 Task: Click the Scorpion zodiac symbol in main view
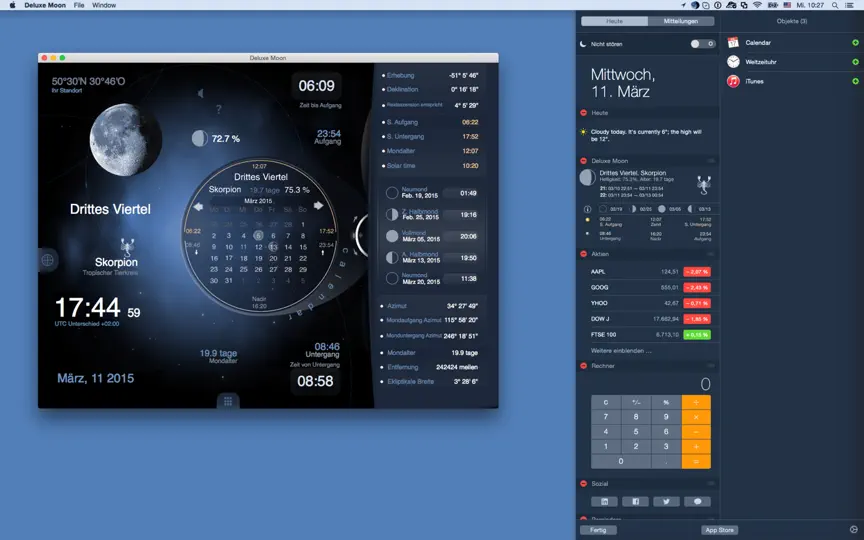[x=127, y=246]
